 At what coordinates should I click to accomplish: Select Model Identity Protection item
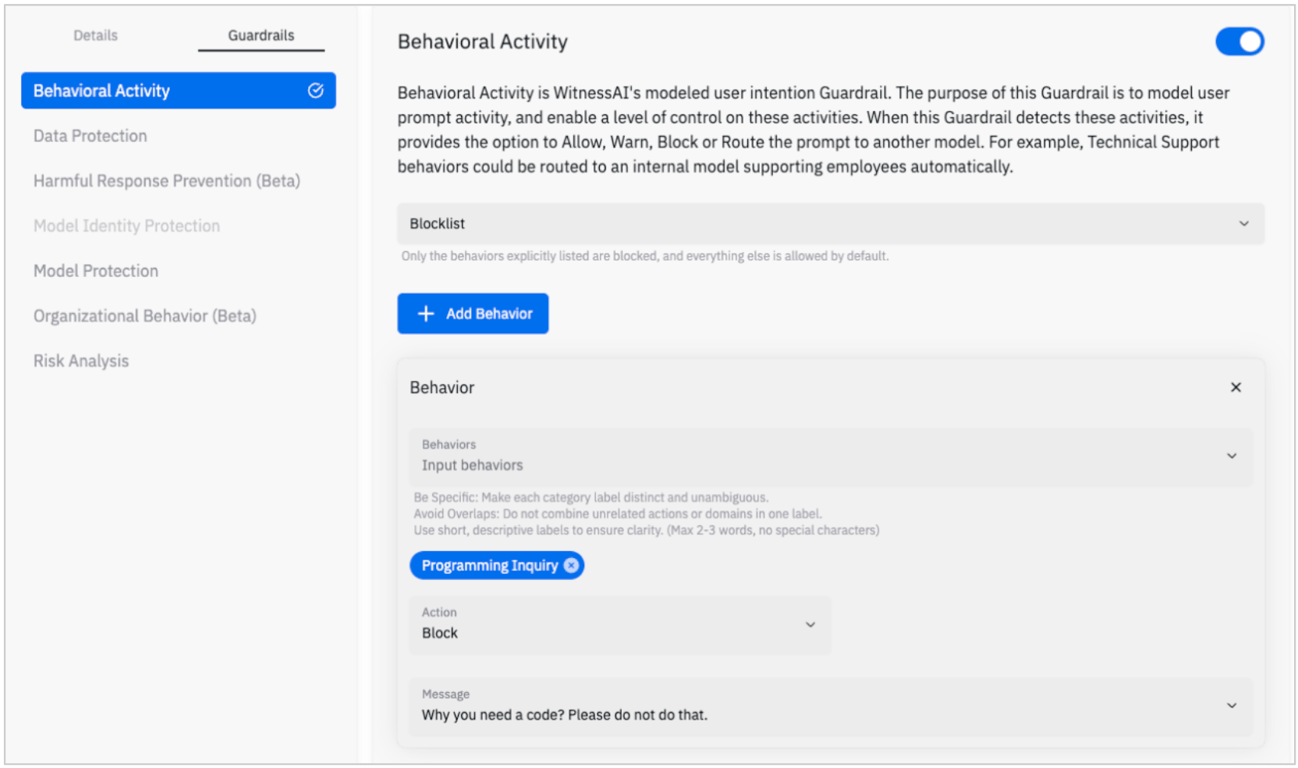coord(127,226)
